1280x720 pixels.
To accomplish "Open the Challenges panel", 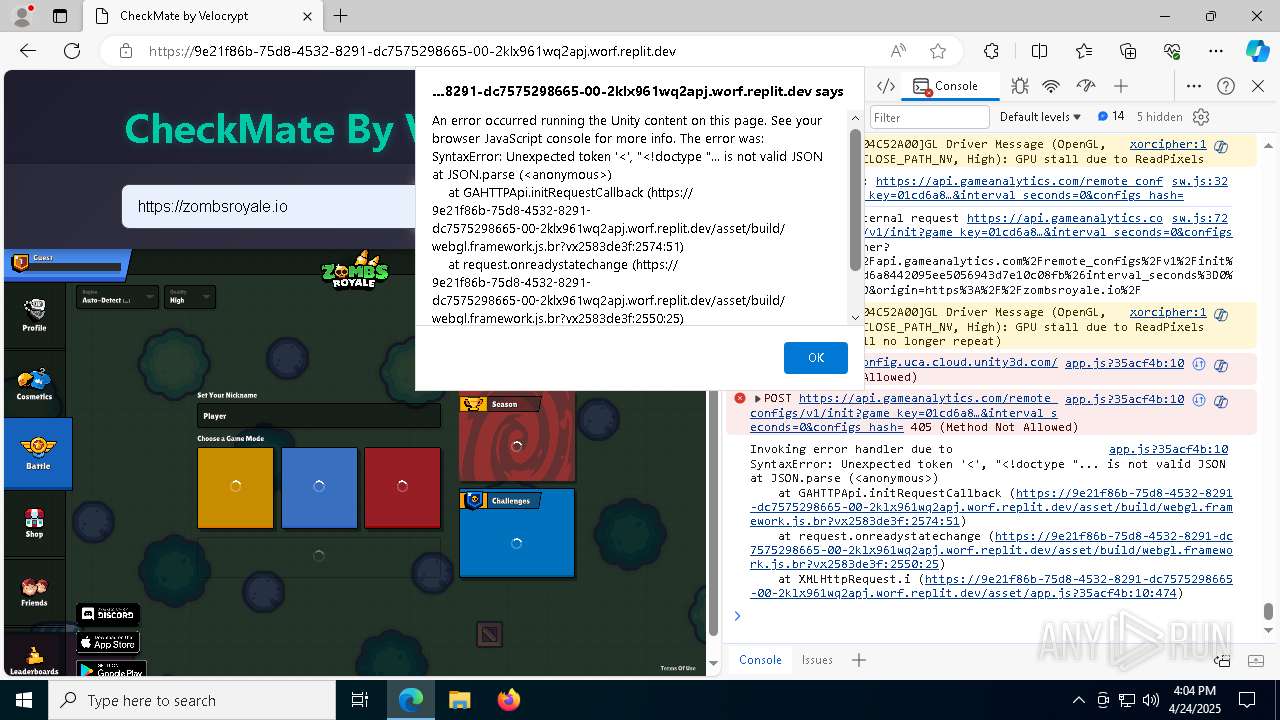I will [x=517, y=534].
